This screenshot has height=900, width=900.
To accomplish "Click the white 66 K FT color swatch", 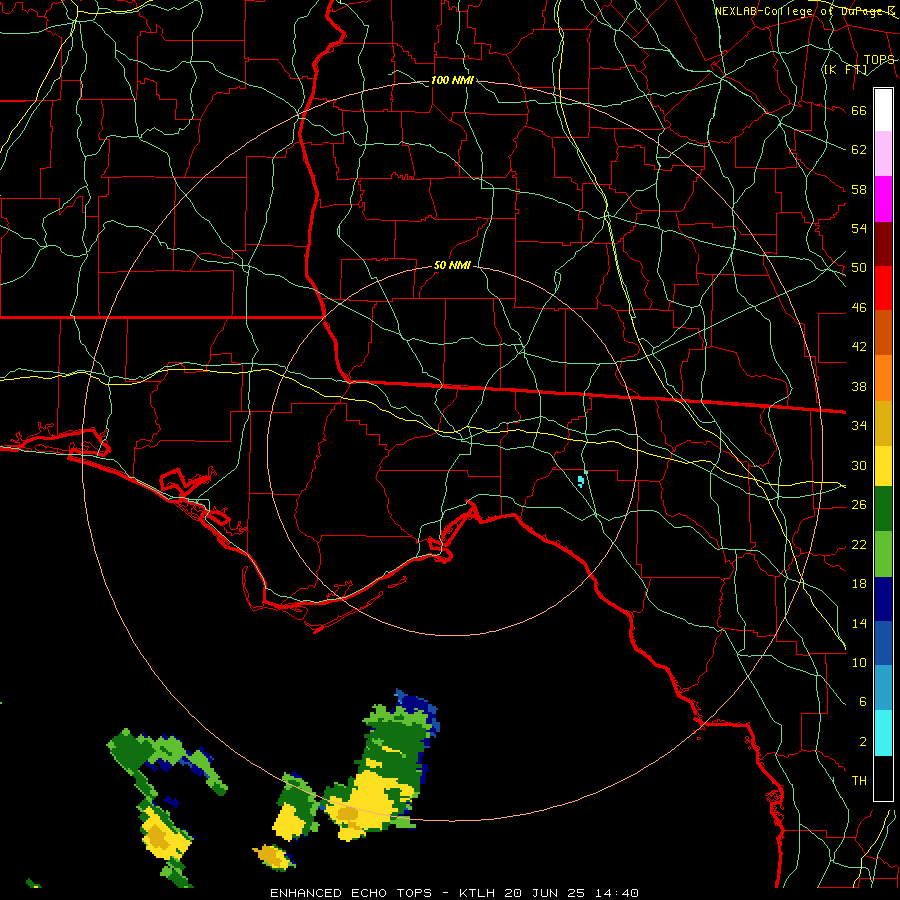I will pos(883,110).
